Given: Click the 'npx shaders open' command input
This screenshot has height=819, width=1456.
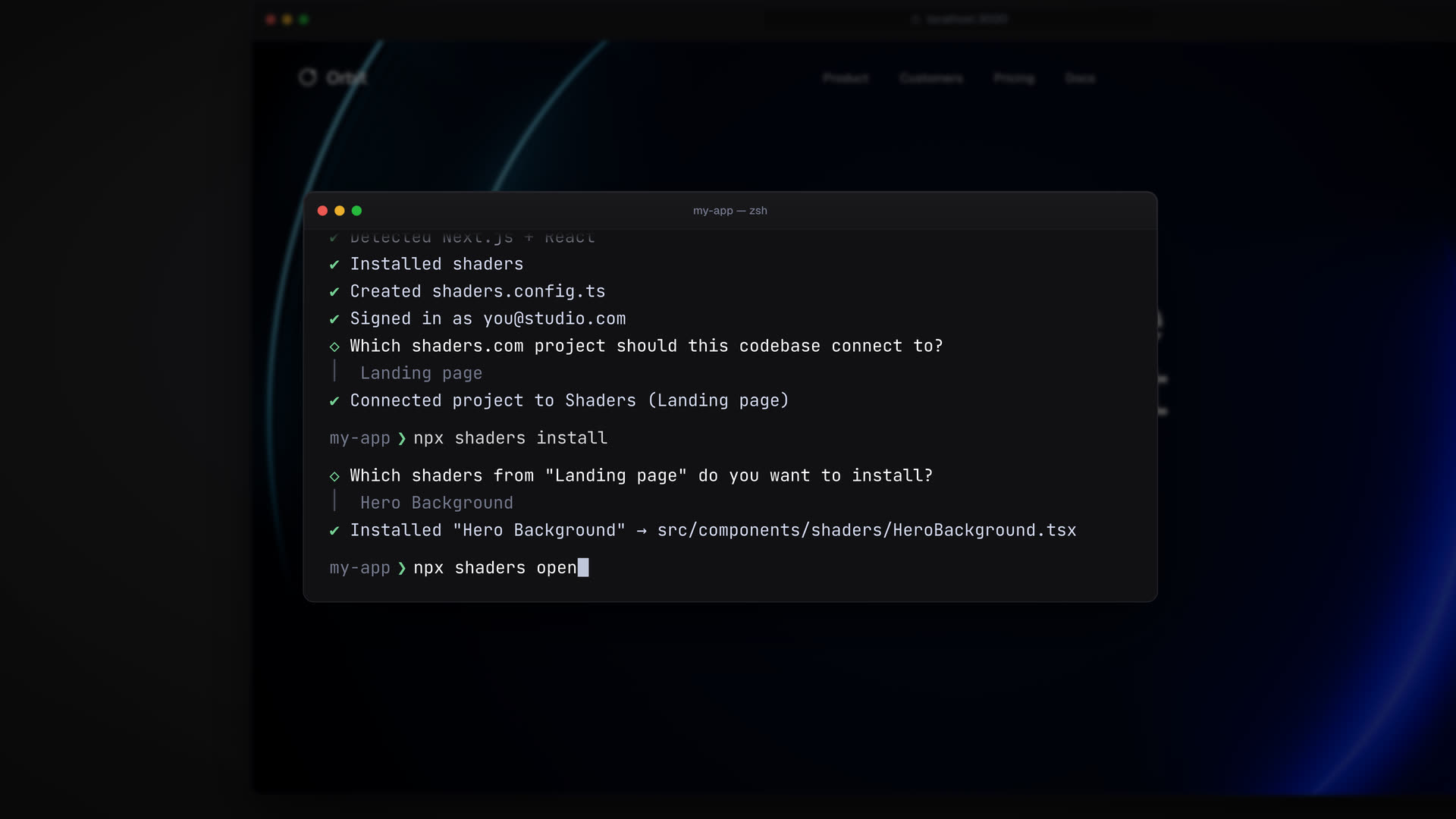Looking at the screenshot, I should click(495, 568).
